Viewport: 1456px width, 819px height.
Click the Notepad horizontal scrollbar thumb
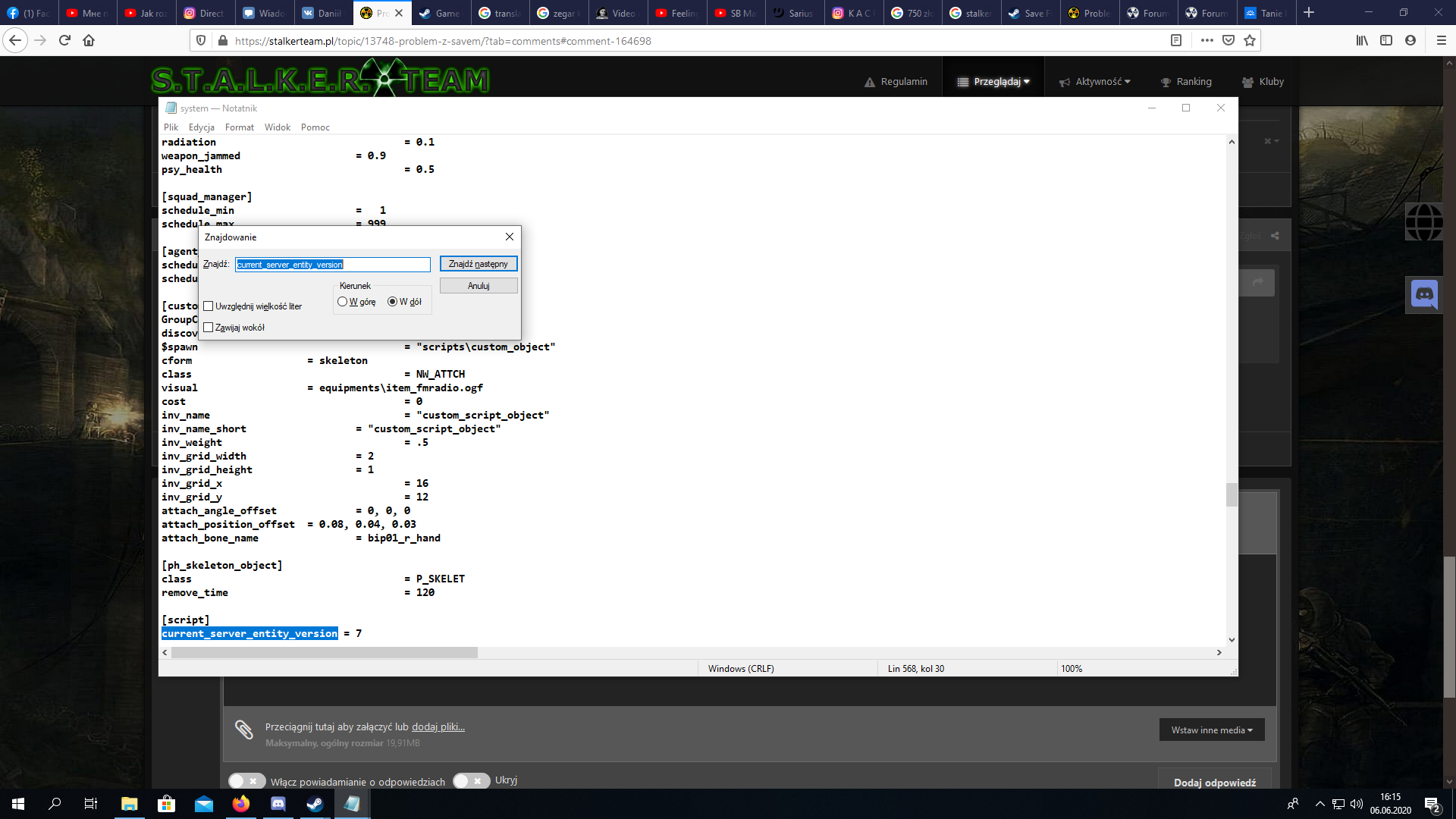point(324,653)
